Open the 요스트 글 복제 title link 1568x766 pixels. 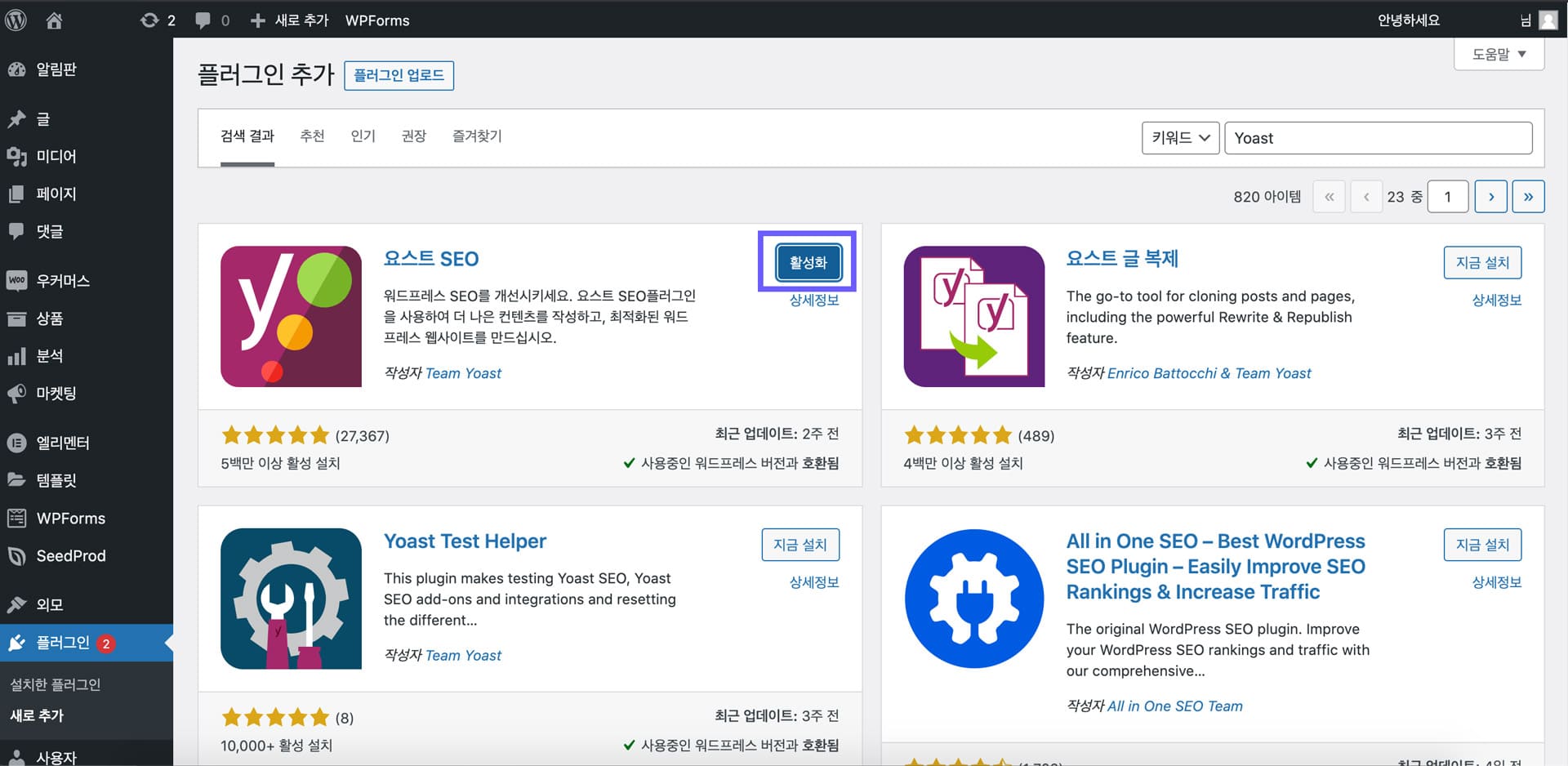pyautogui.click(x=1122, y=259)
